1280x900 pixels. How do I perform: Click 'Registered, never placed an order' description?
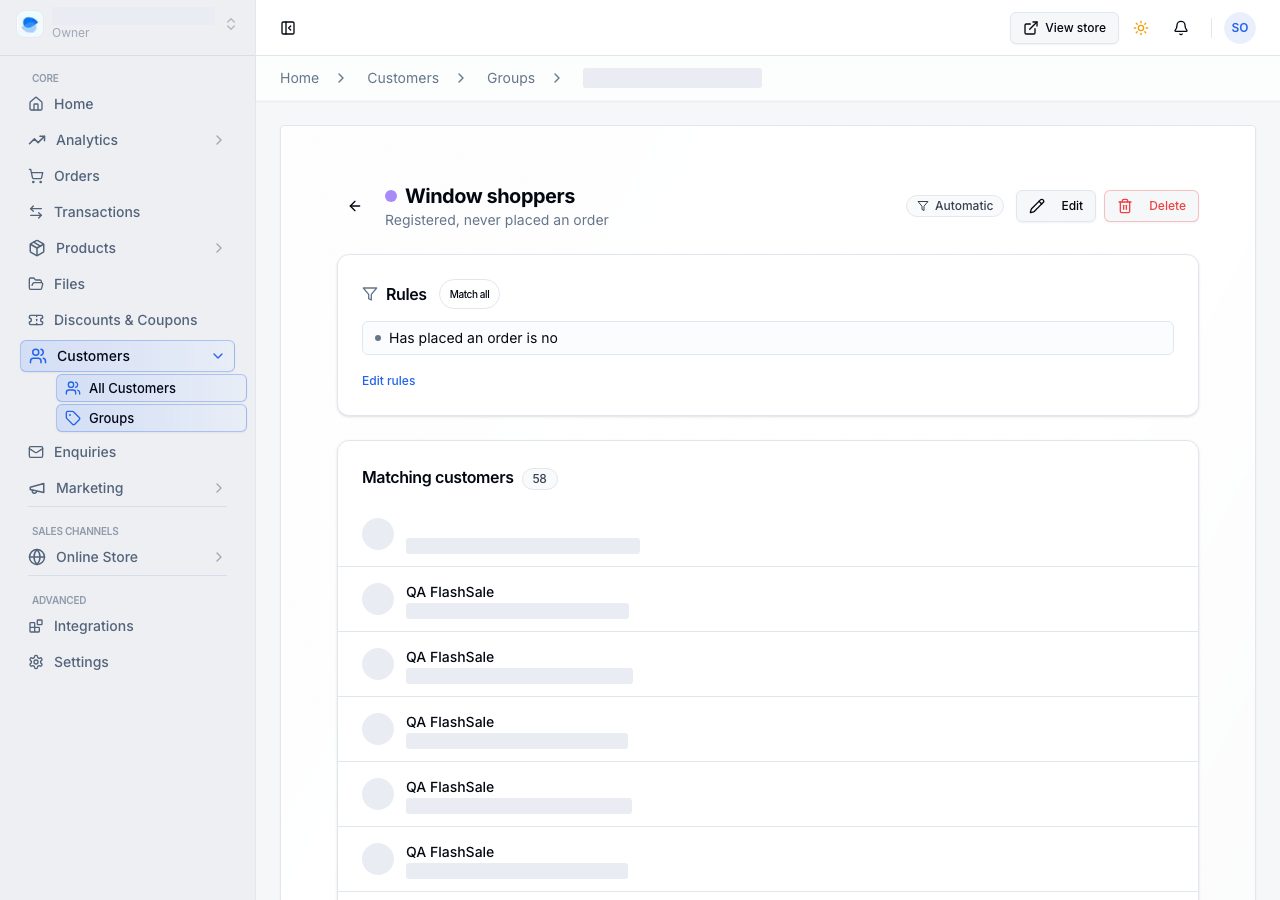497,220
